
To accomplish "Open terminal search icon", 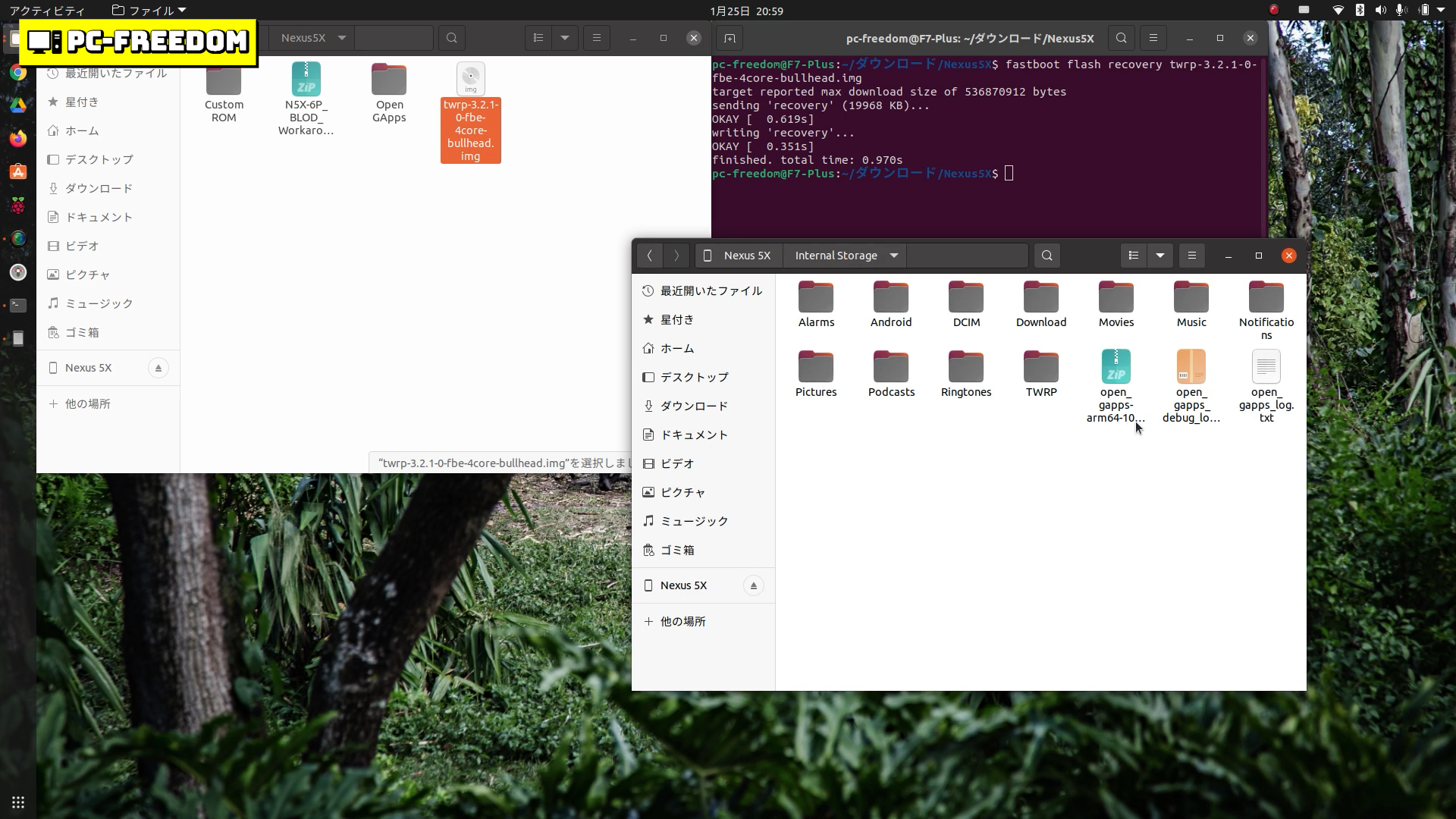I will (x=1122, y=38).
